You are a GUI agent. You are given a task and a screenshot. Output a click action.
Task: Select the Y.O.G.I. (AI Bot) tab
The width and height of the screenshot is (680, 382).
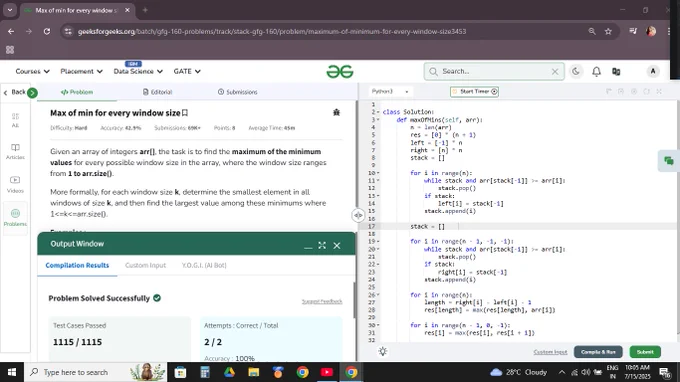pos(204,265)
